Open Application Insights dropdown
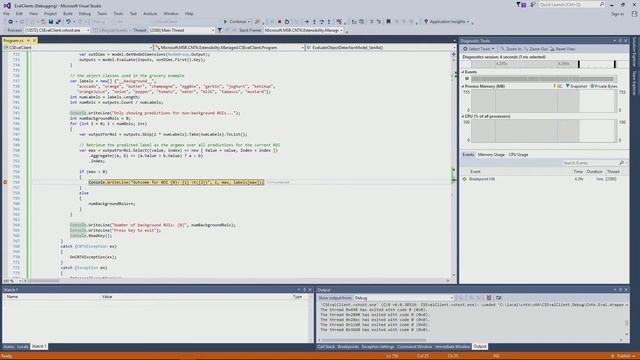 pos(447,22)
